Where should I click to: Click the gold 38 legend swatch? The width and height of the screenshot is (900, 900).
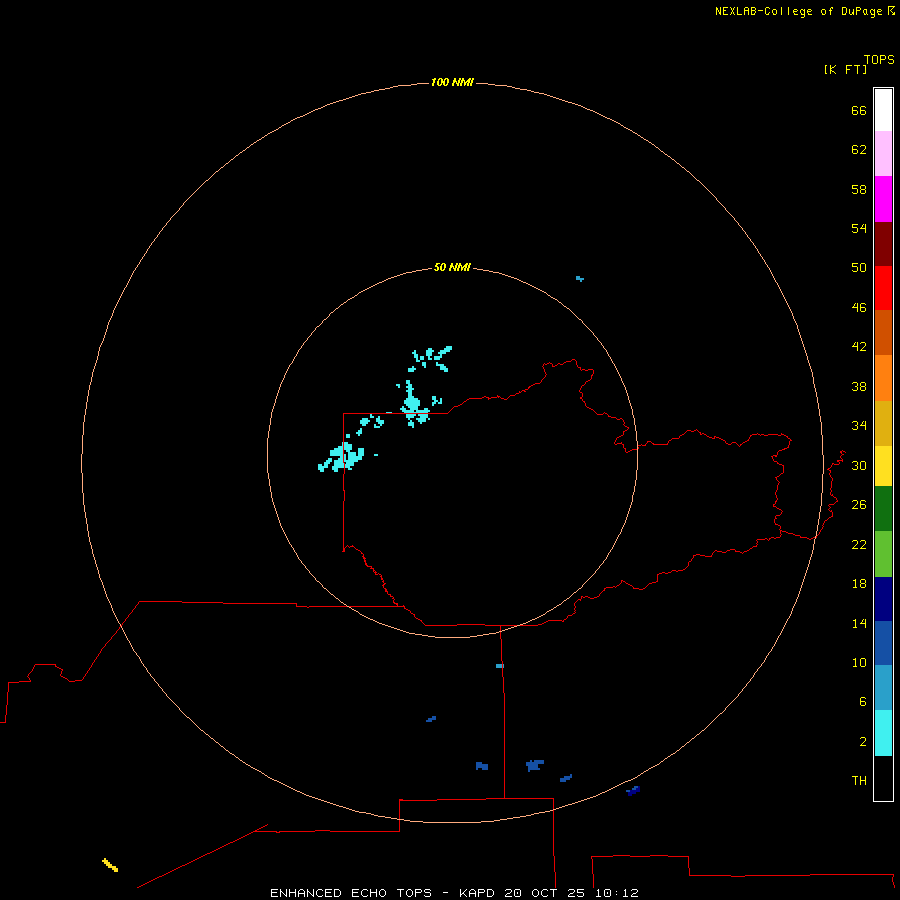click(x=883, y=423)
